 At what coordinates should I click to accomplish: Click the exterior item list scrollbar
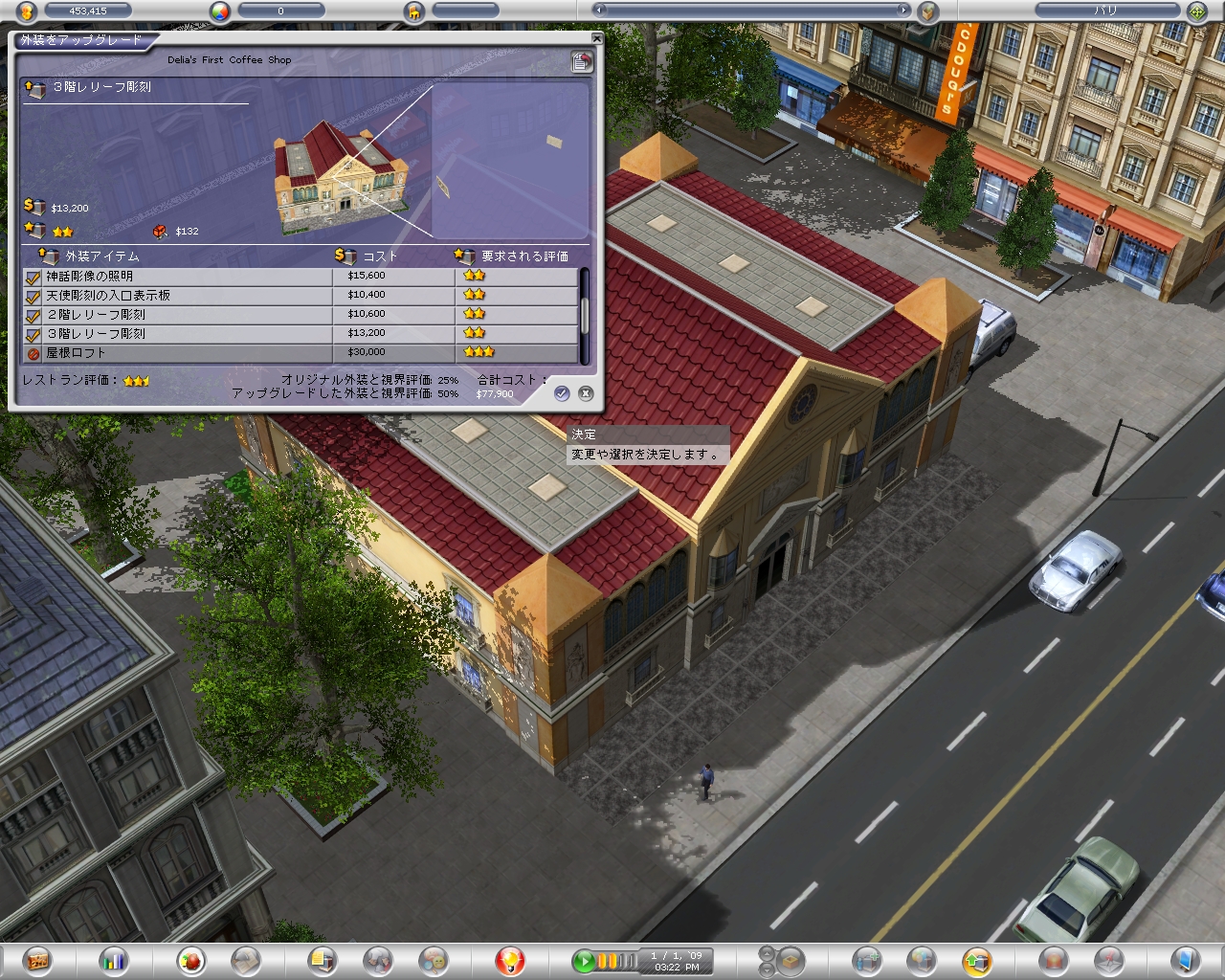[585, 315]
